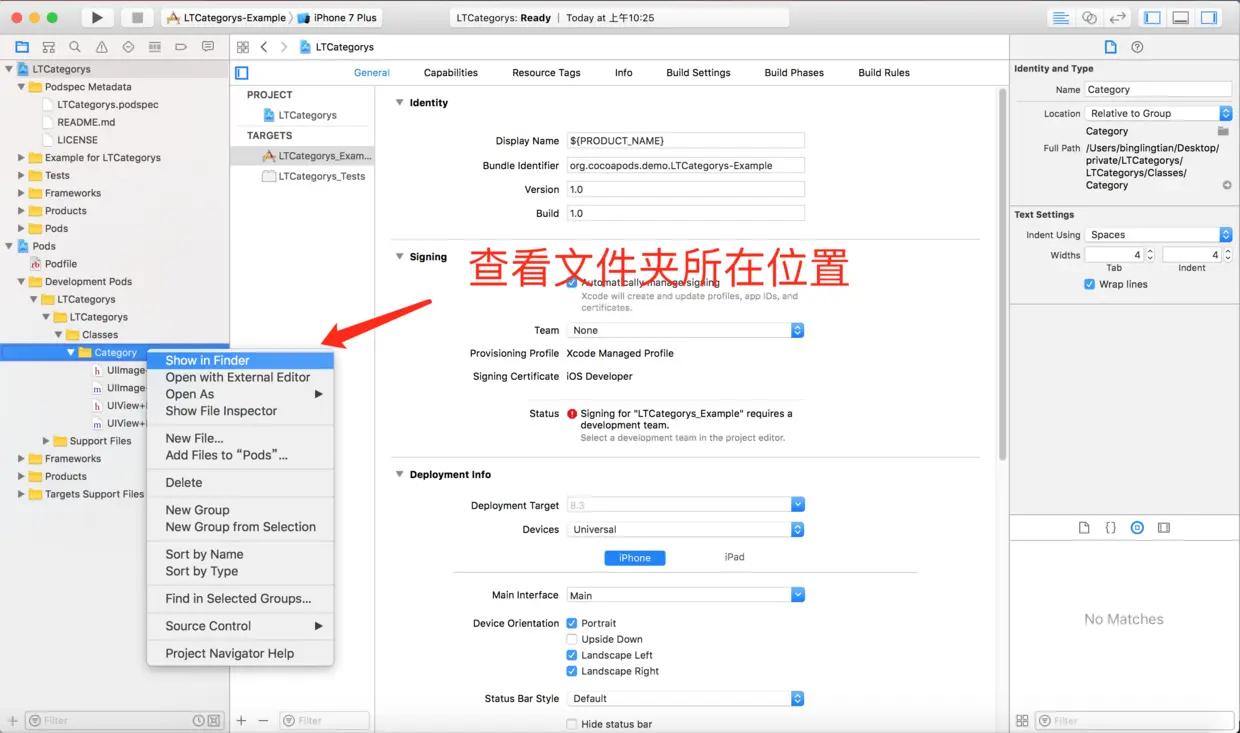The height and width of the screenshot is (733, 1240).
Task: Collapse the Deployment Info section
Action: (399, 474)
